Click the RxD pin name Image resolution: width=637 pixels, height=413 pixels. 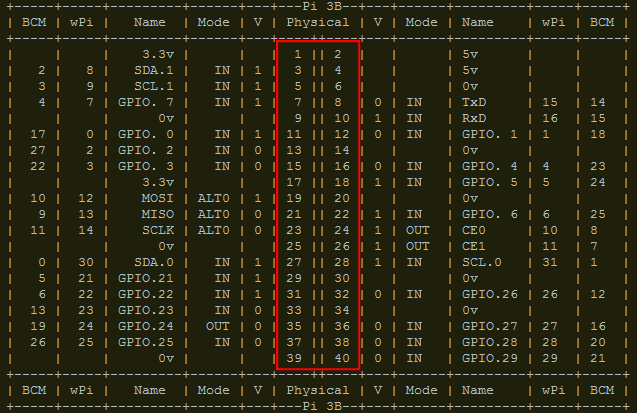click(x=474, y=118)
